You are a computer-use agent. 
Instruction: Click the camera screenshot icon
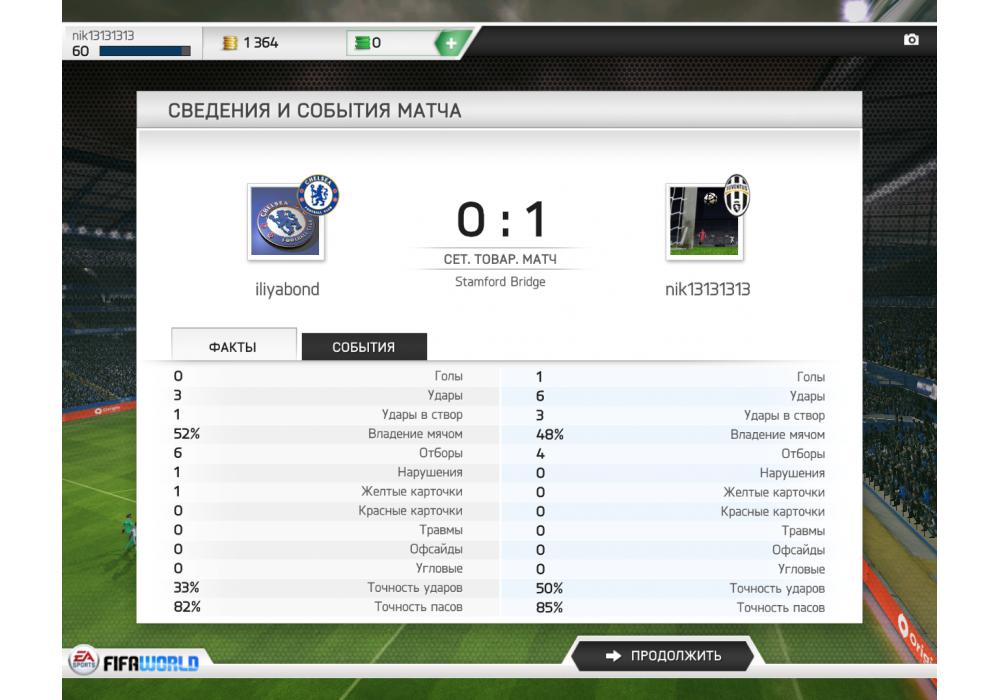point(911,40)
